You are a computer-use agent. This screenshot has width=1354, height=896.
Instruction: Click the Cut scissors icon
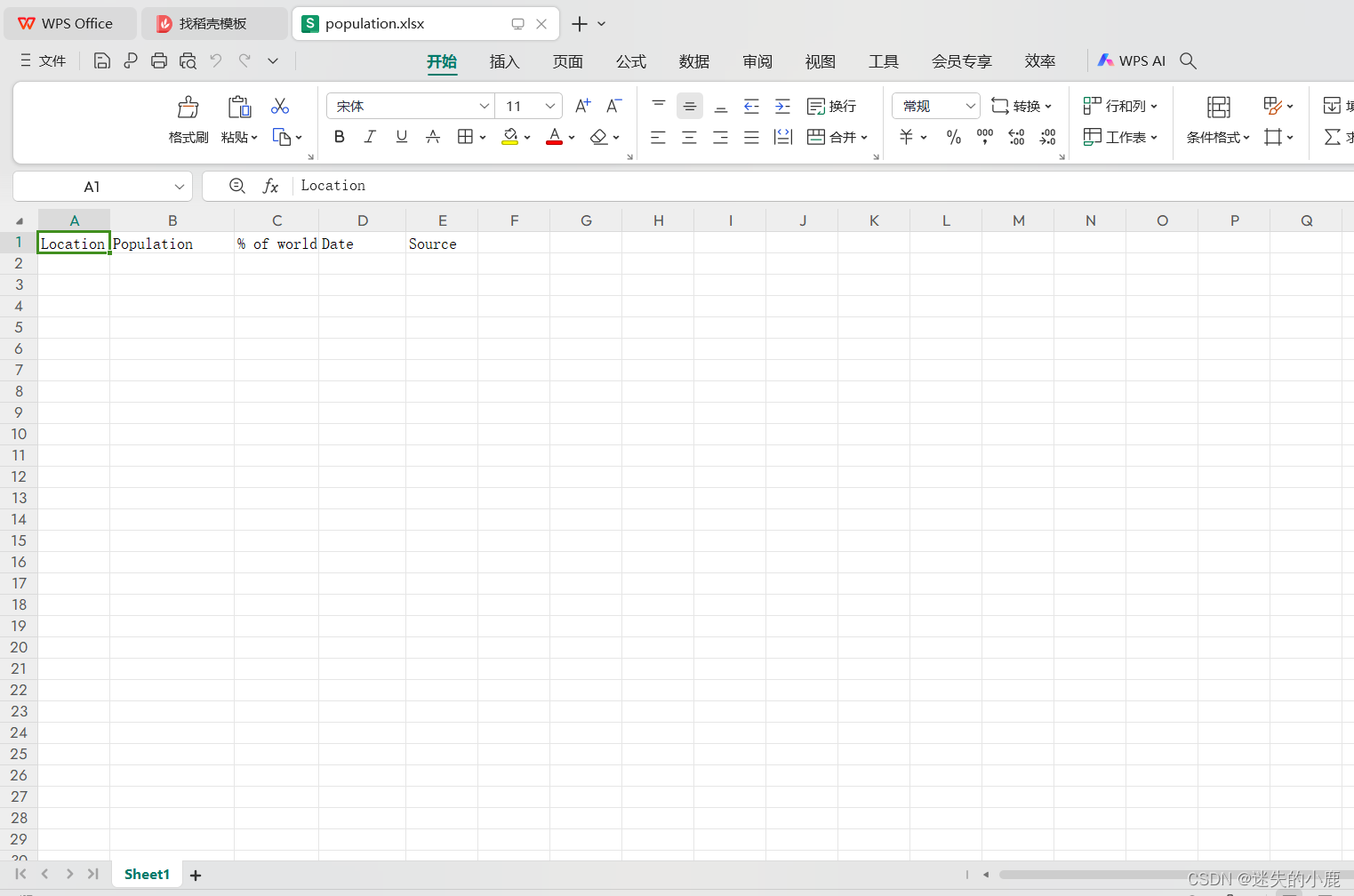(280, 106)
